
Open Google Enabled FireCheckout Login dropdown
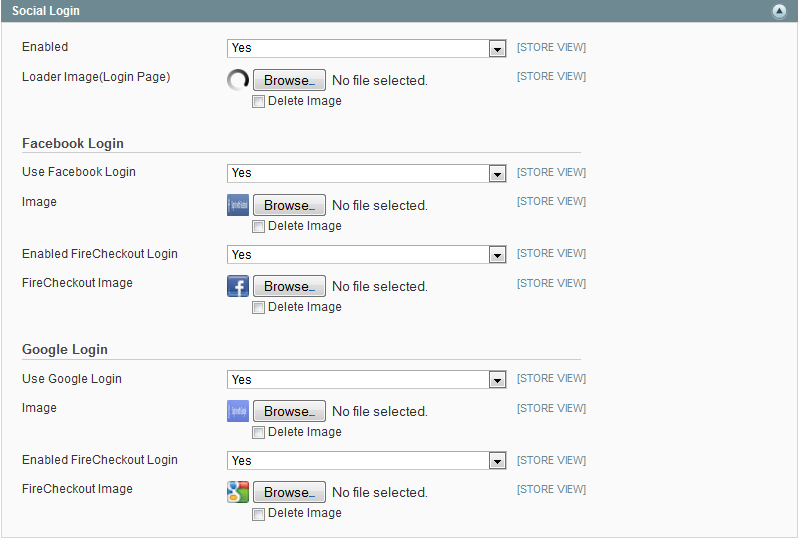367,461
